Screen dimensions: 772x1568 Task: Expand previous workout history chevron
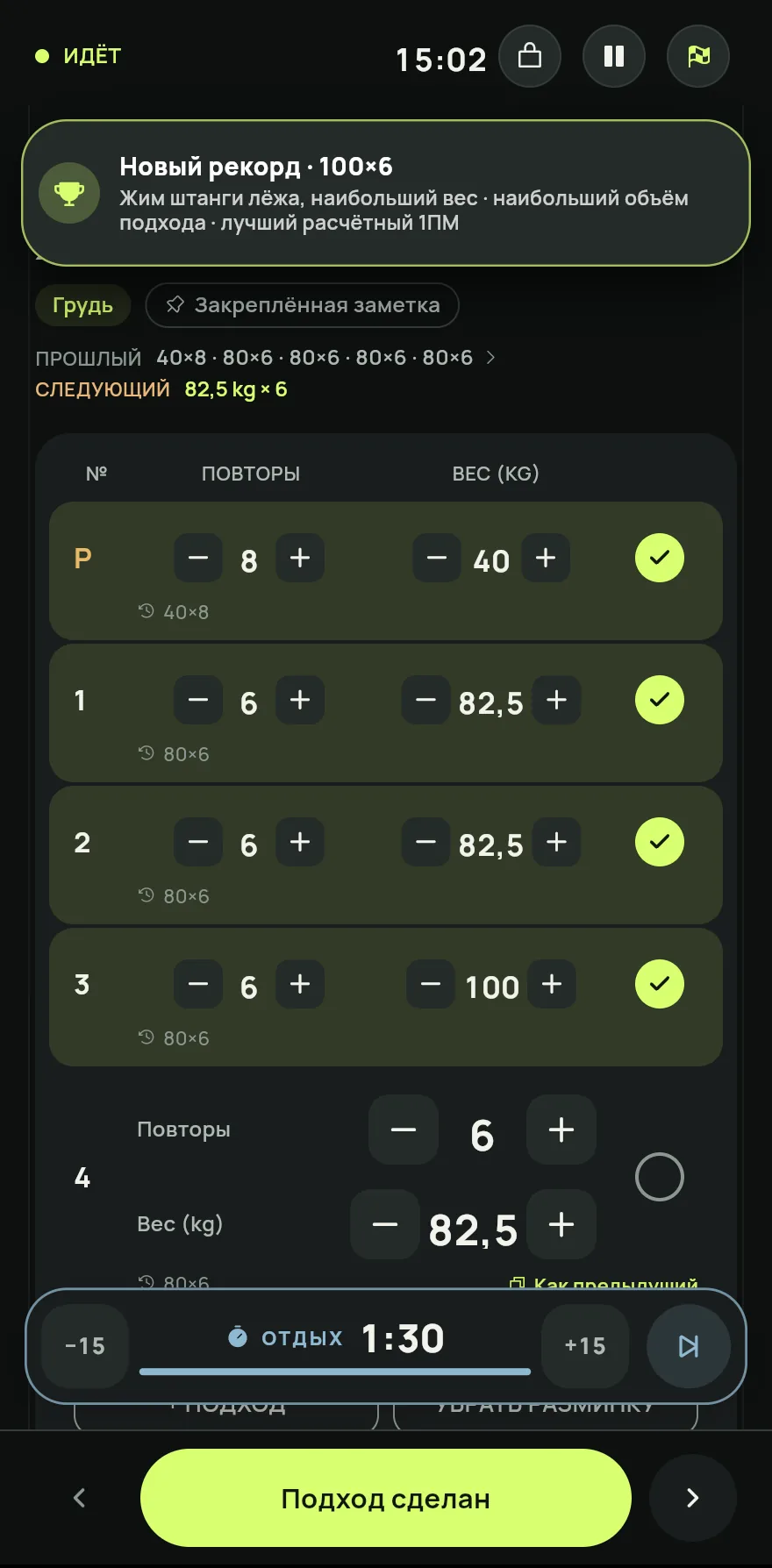click(x=490, y=357)
